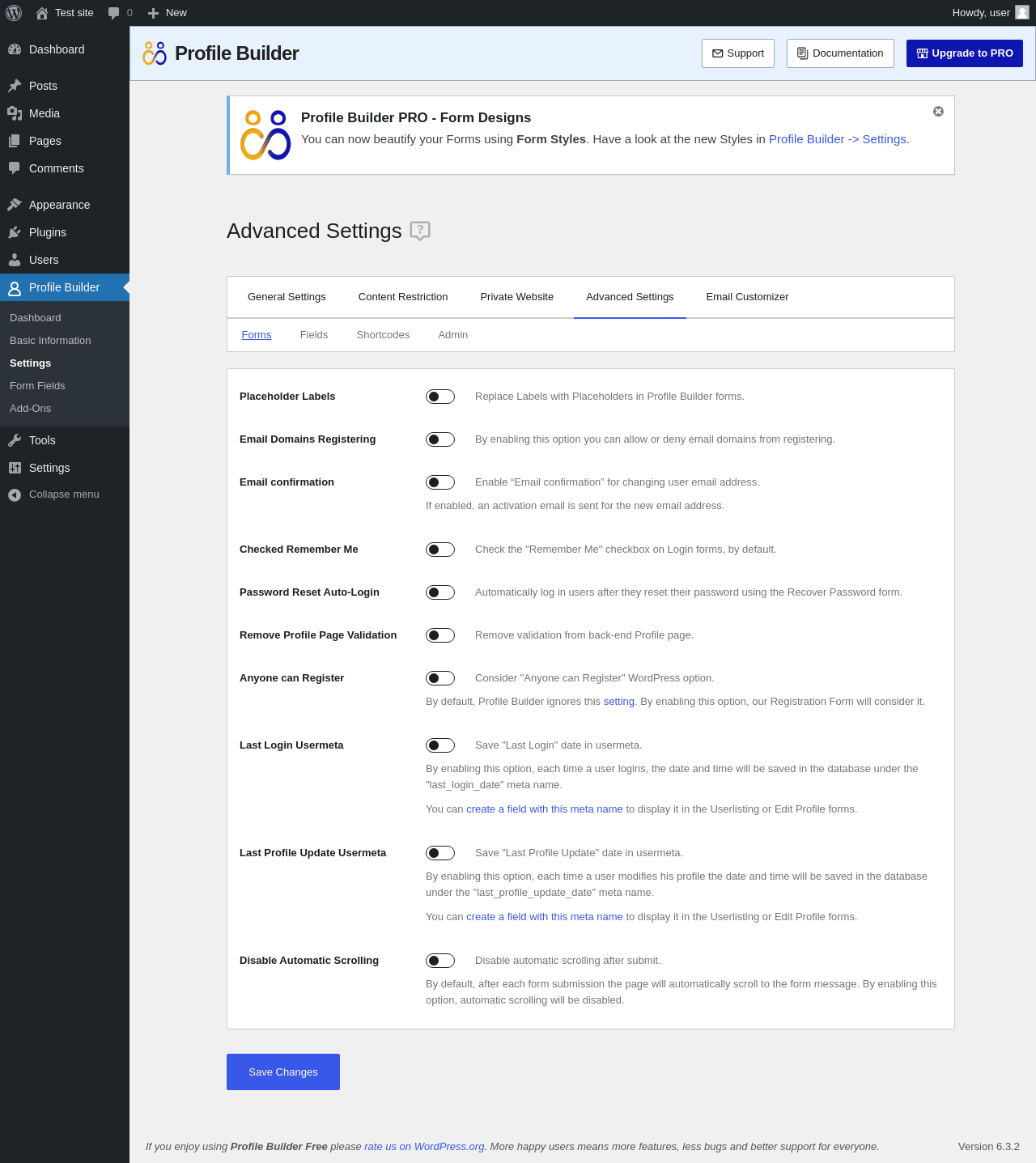Enable Email Domains Registering switch
The width and height of the screenshot is (1036, 1163).
[440, 439]
